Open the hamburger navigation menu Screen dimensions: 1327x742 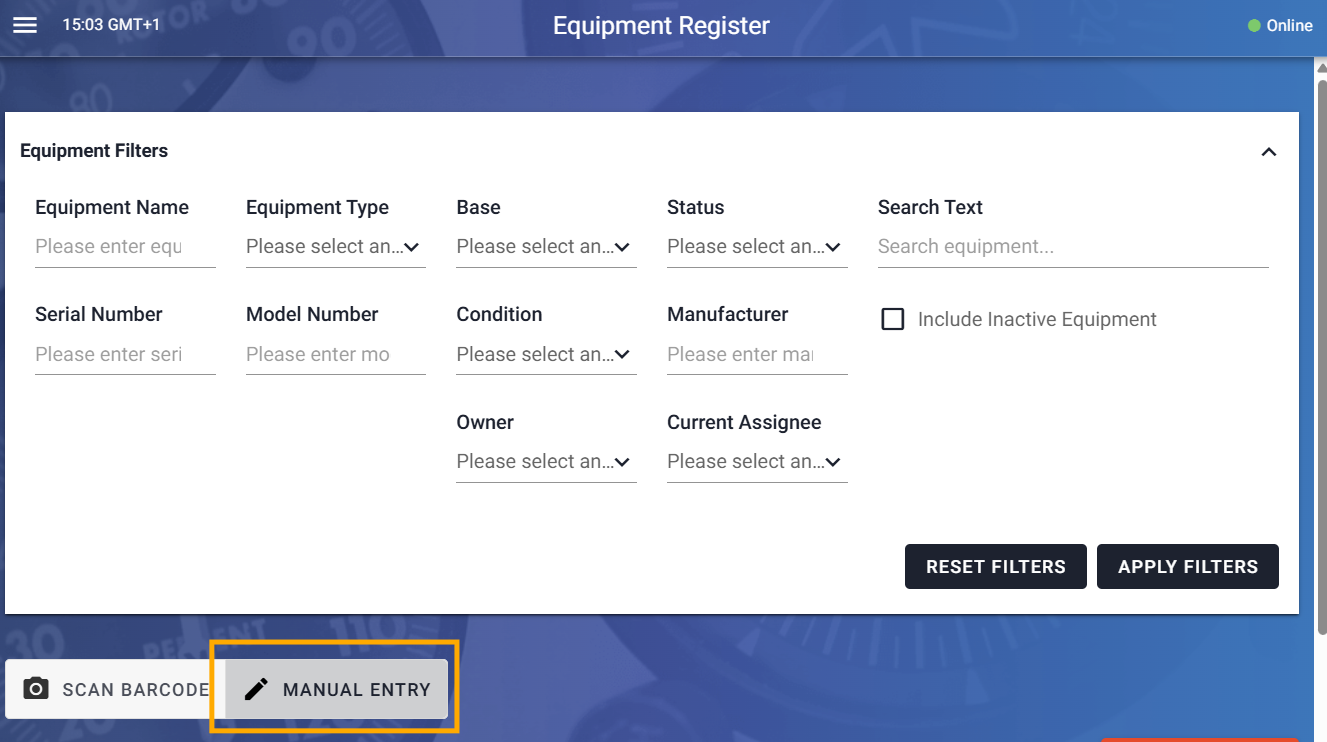click(x=25, y=25)
